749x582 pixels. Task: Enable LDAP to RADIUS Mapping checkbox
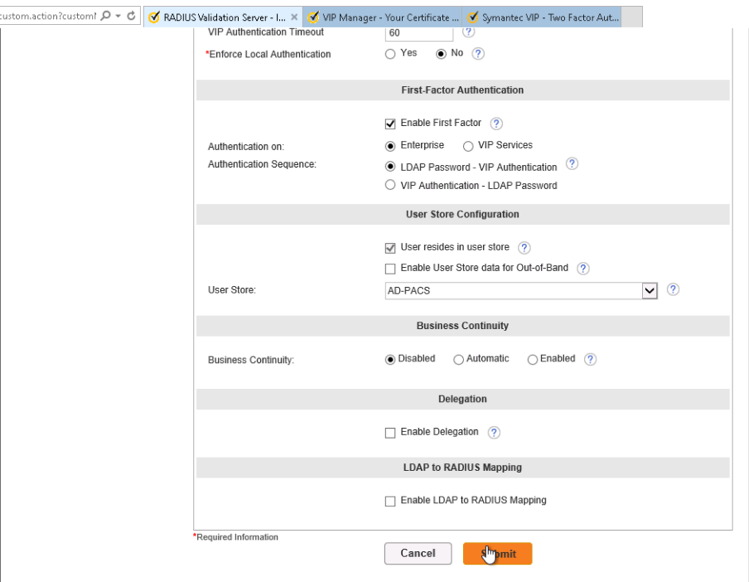[390, 501]
